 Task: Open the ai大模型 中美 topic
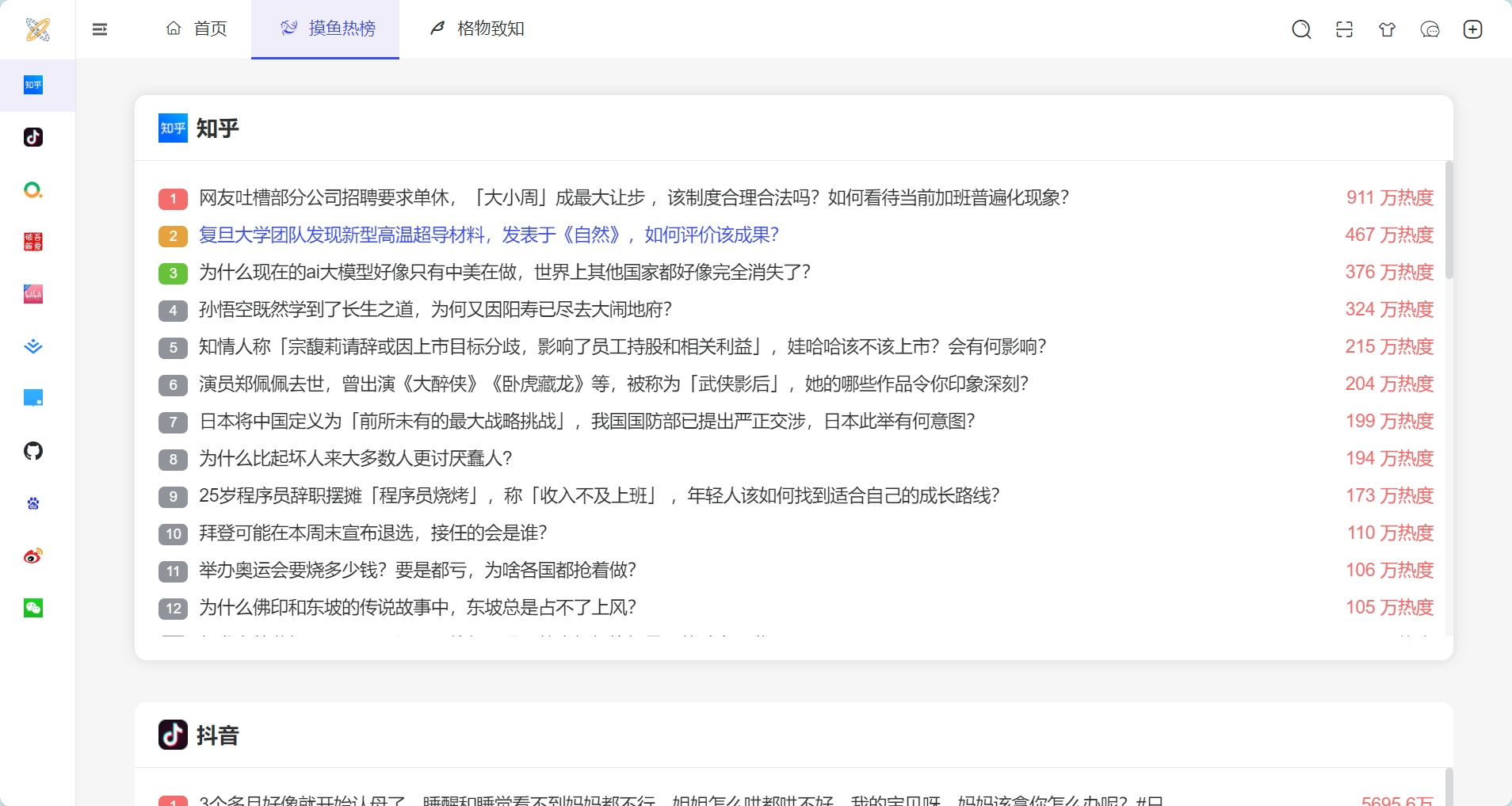click(x=505, y=272)
